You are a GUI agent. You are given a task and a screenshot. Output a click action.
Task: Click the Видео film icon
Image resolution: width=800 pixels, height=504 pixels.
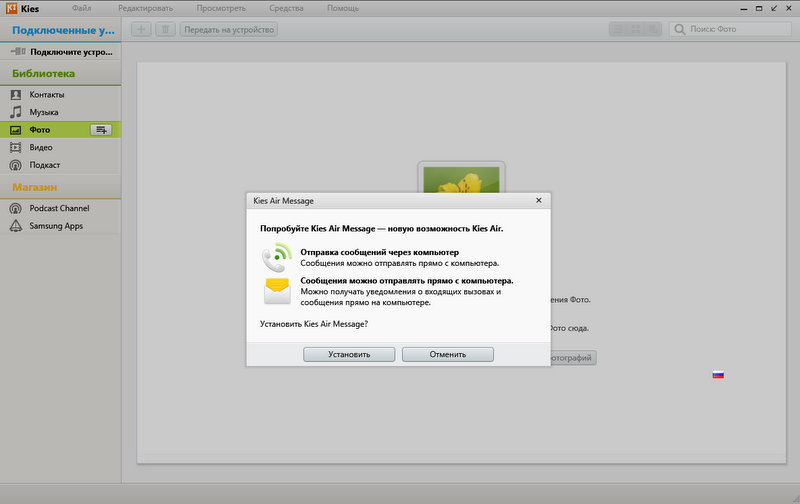pos(16,147)
